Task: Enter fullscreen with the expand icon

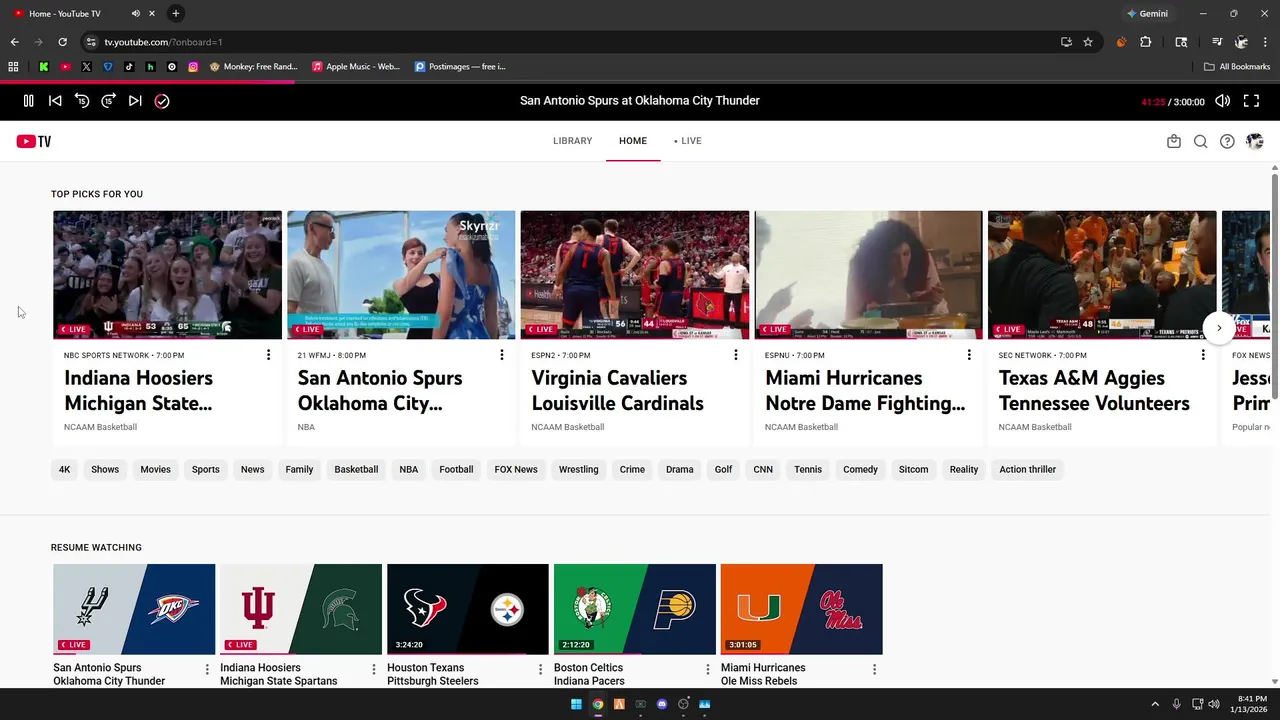Action: click(x=1251, y=101)
